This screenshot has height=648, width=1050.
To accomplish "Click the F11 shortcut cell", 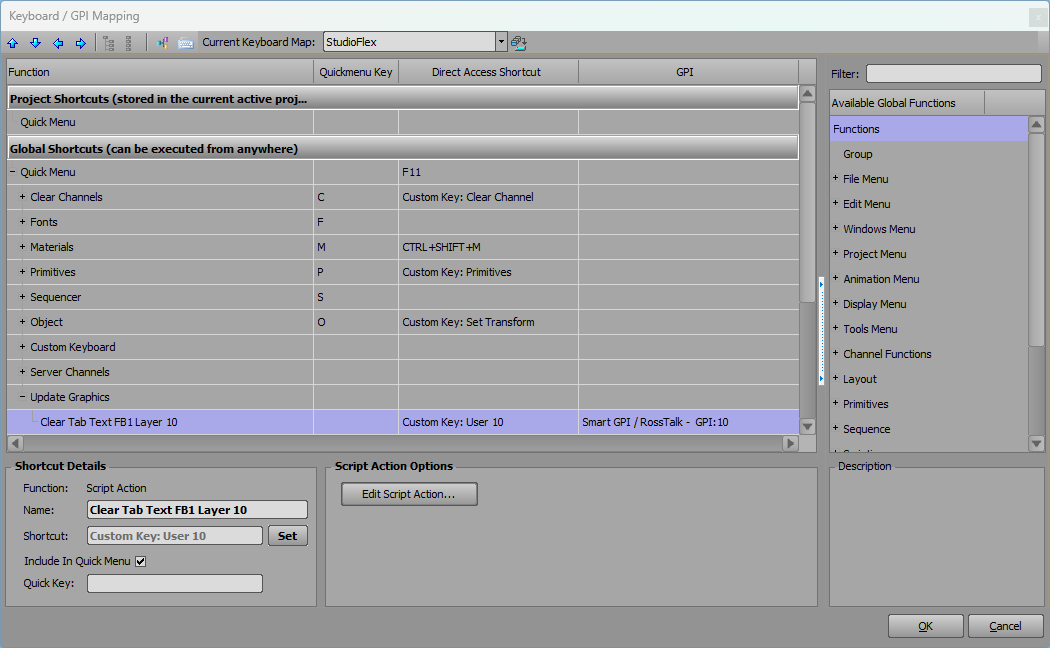I will click(488, 172).
